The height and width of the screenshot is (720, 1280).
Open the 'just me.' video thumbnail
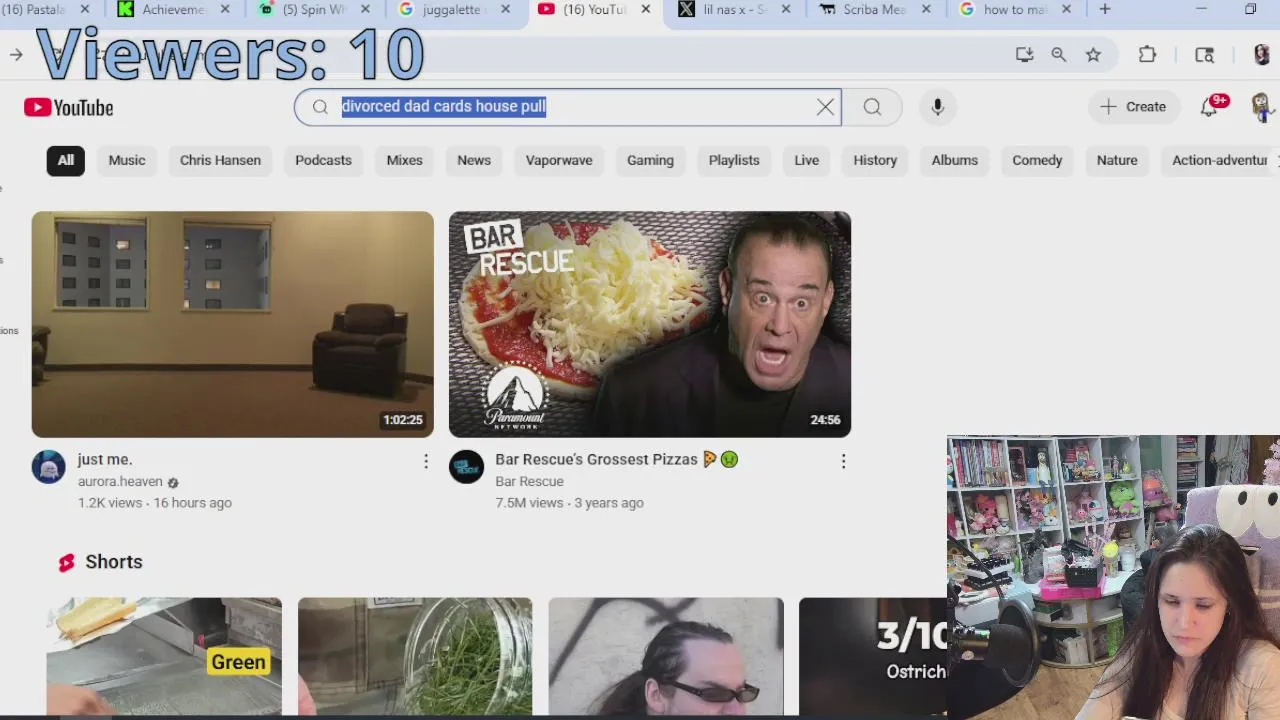(x=232, y=324)
